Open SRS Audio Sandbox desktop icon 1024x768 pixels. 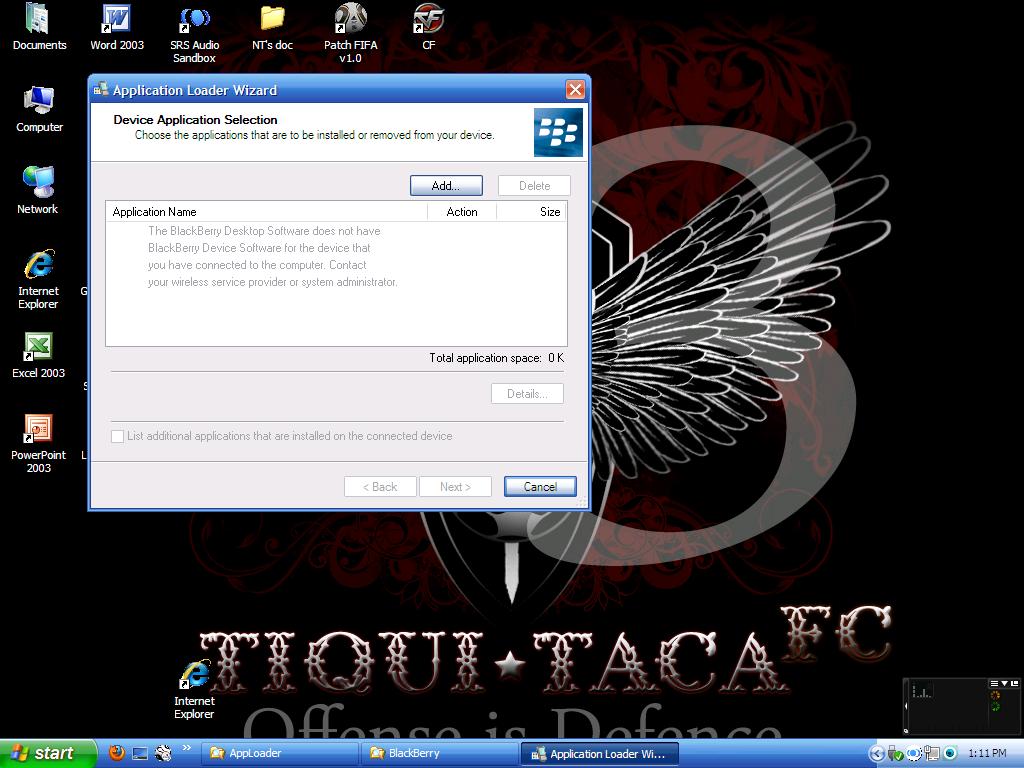[194, 20]
